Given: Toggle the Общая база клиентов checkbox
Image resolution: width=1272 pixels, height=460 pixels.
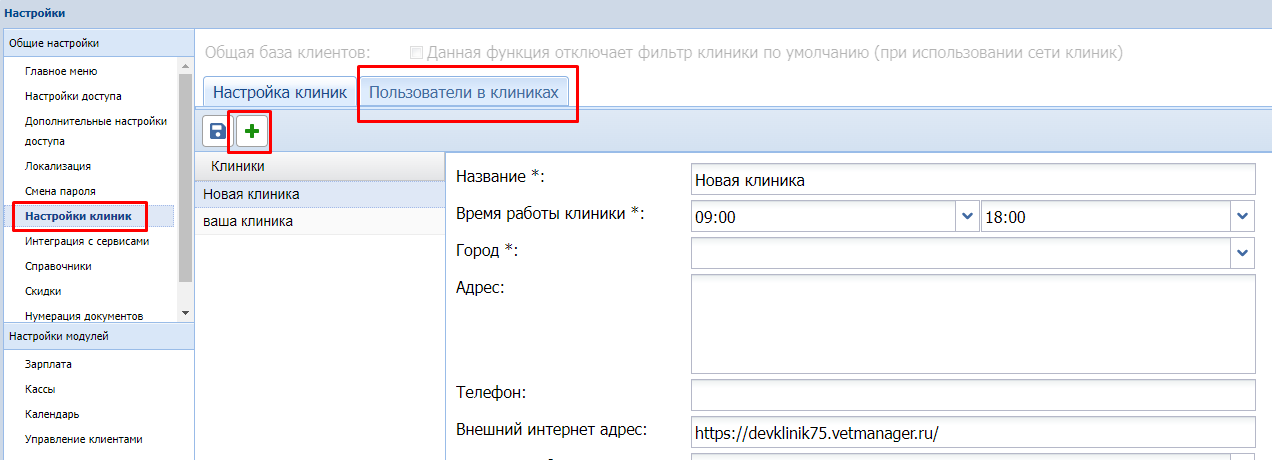Looking at the screenshot, I should pos(416,52).
